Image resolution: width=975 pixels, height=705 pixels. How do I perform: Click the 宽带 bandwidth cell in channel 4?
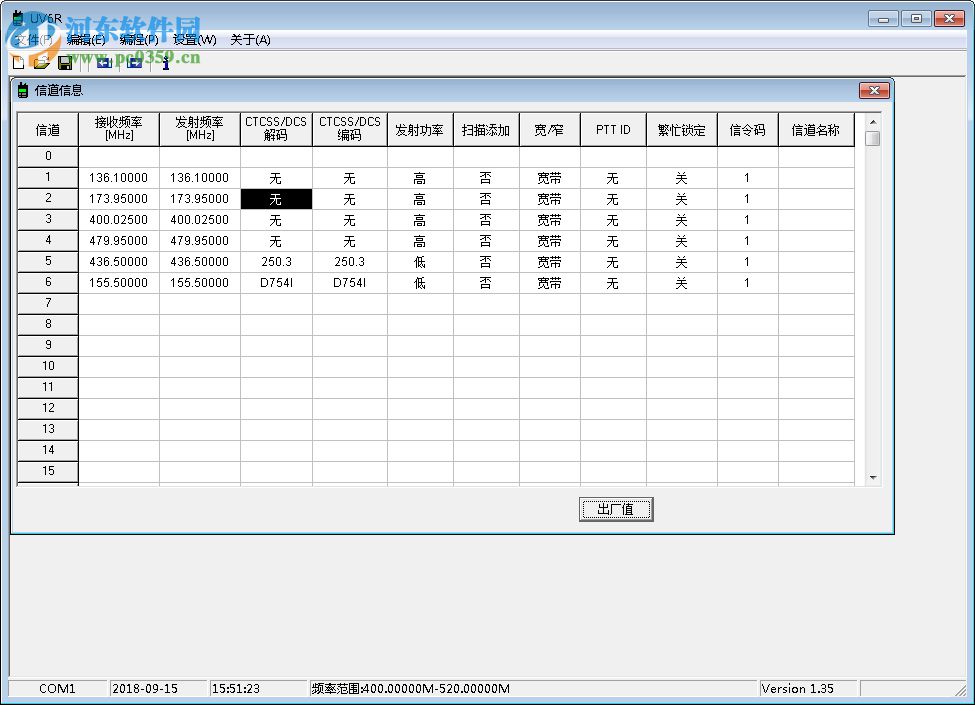[x=550, y=241]
